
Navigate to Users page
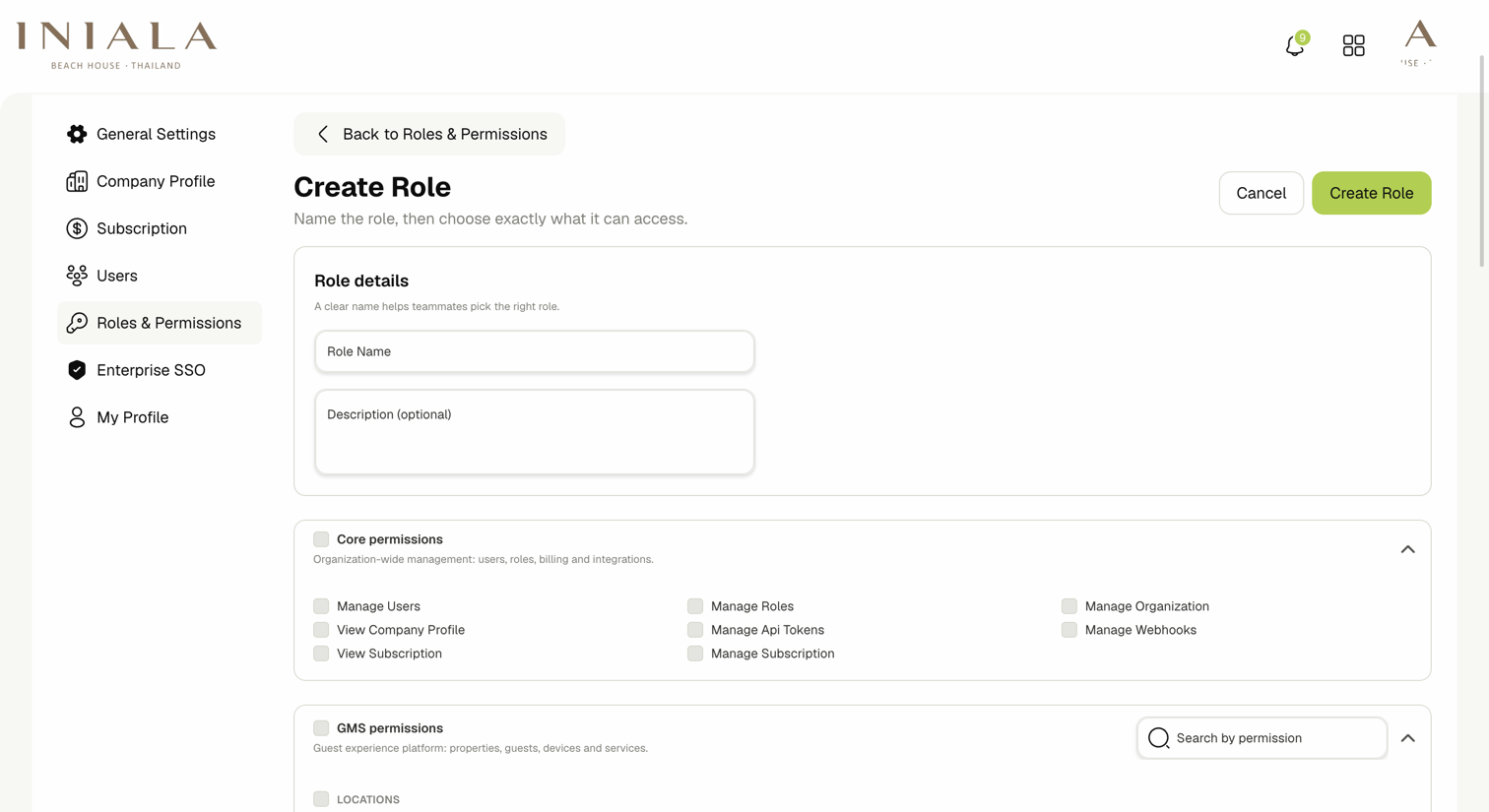[160, 276]
